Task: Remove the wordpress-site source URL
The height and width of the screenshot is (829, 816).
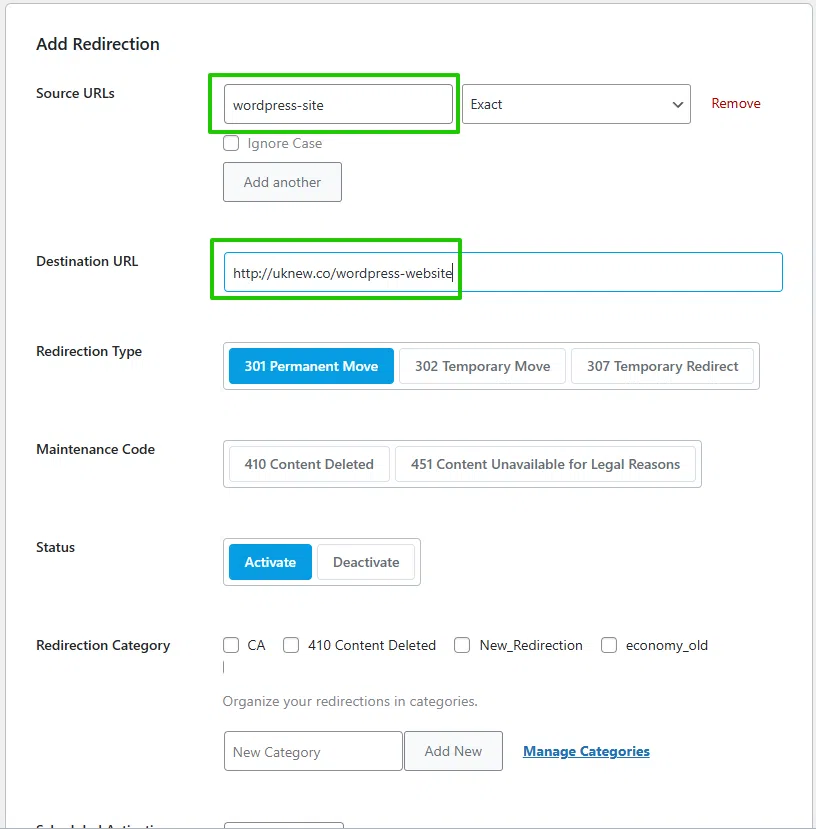Action: [736, 104]
